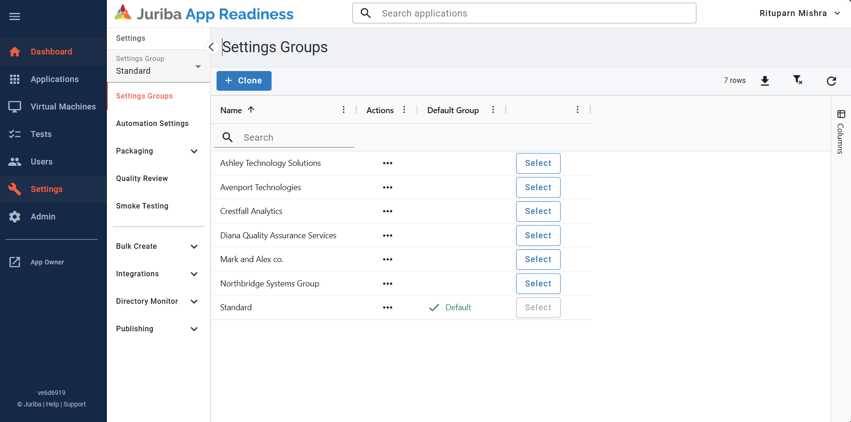
Task: Select the Ashley Technology Solutions group
Action: pyautogui.click(x=538, y=163)
